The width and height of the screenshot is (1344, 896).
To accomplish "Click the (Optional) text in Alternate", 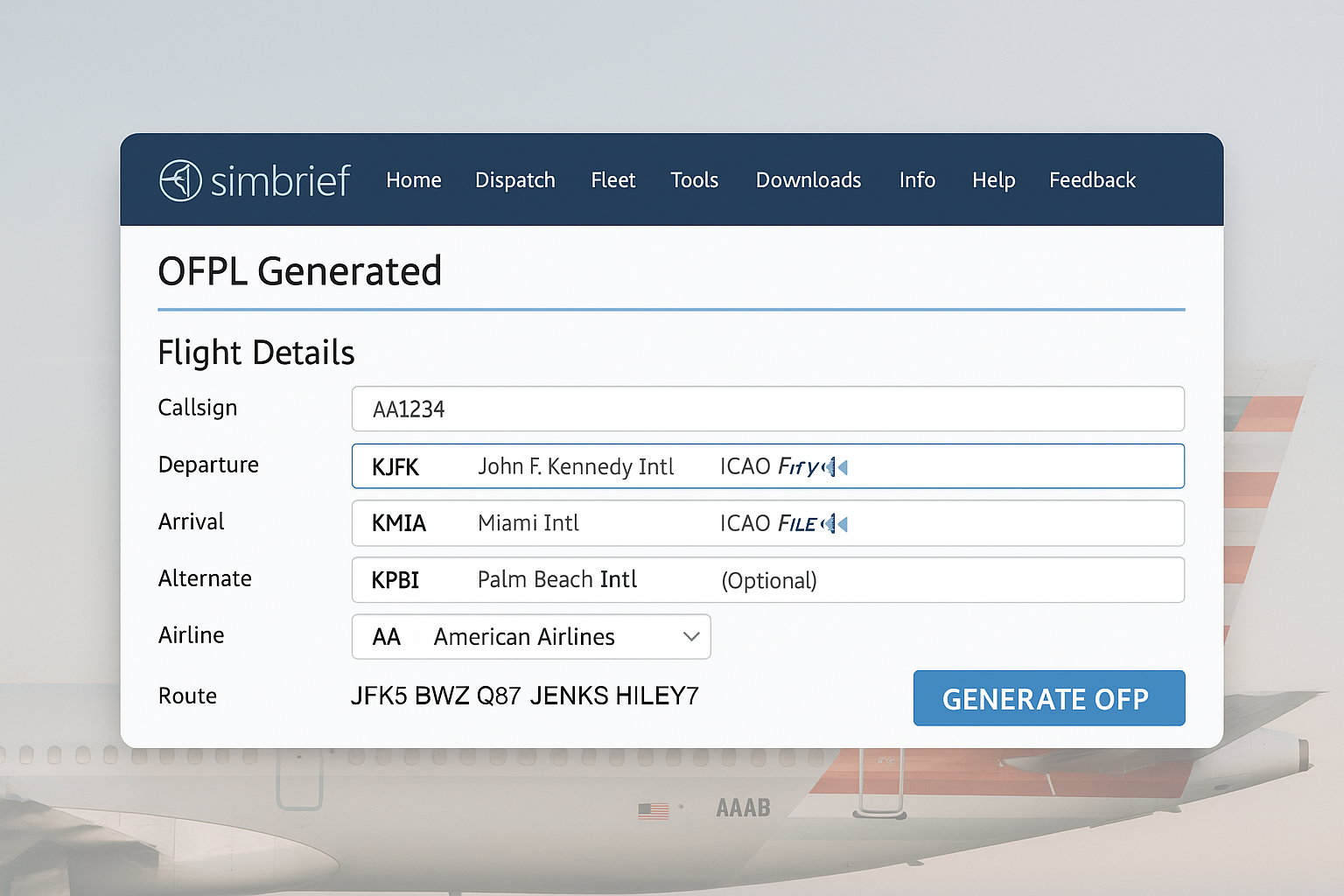I will [769, 581].
